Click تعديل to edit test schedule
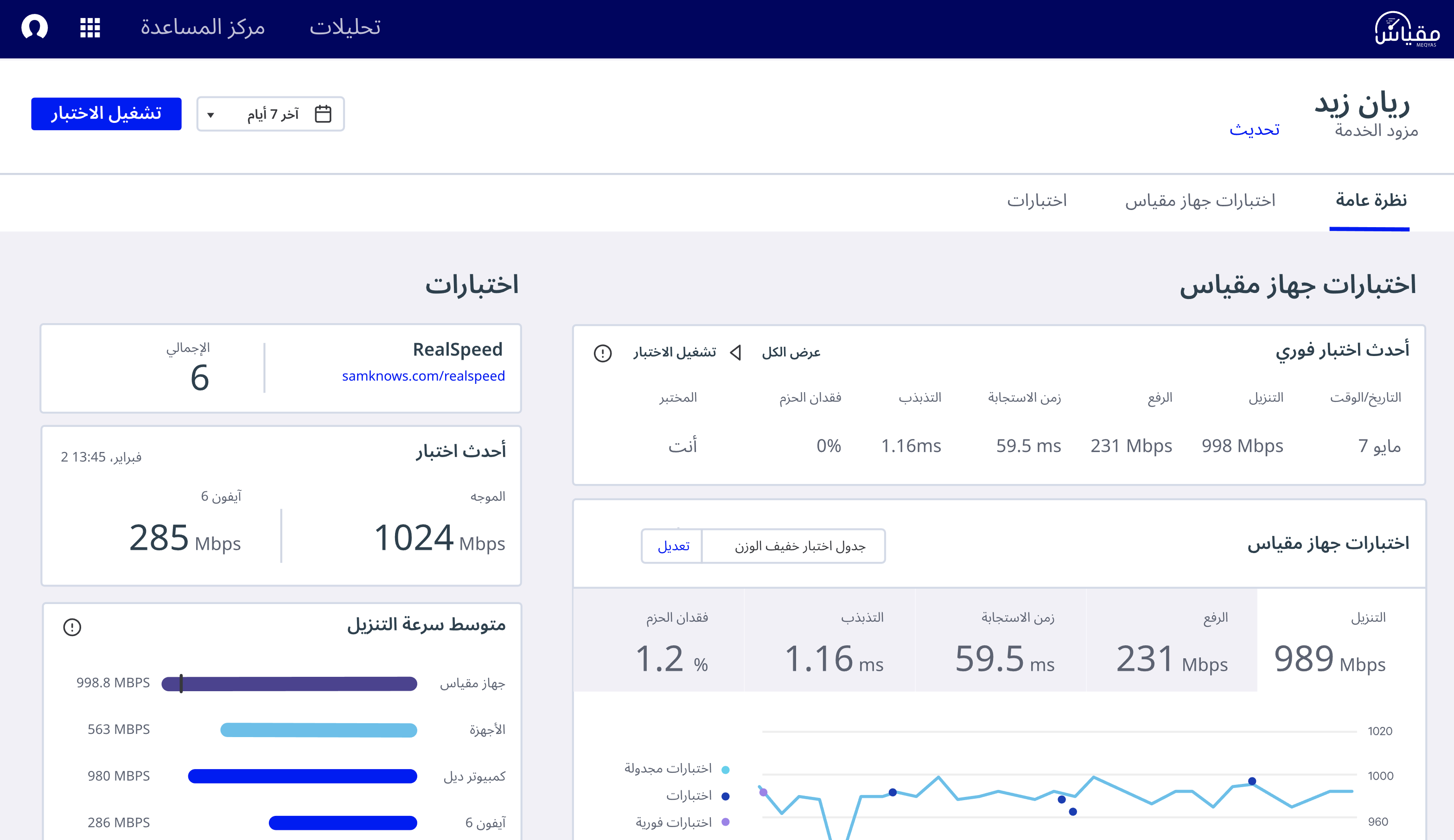The image size is (1454, 840). click(x=673, y=547)
